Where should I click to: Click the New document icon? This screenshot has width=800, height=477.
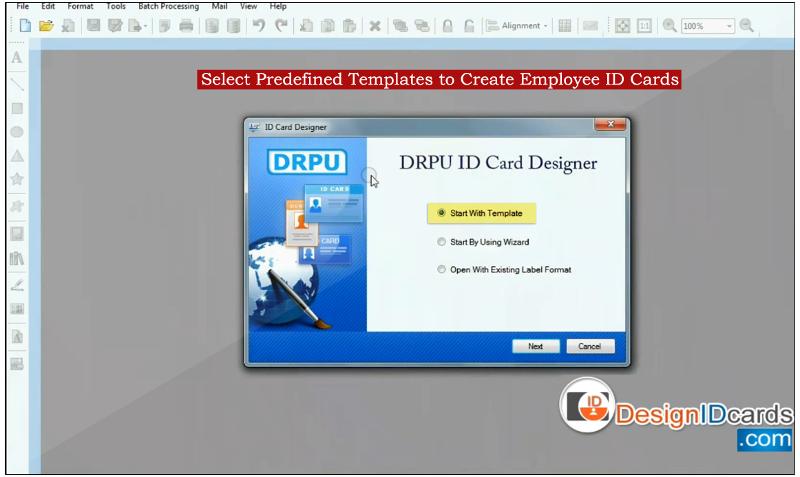[24, 26]
